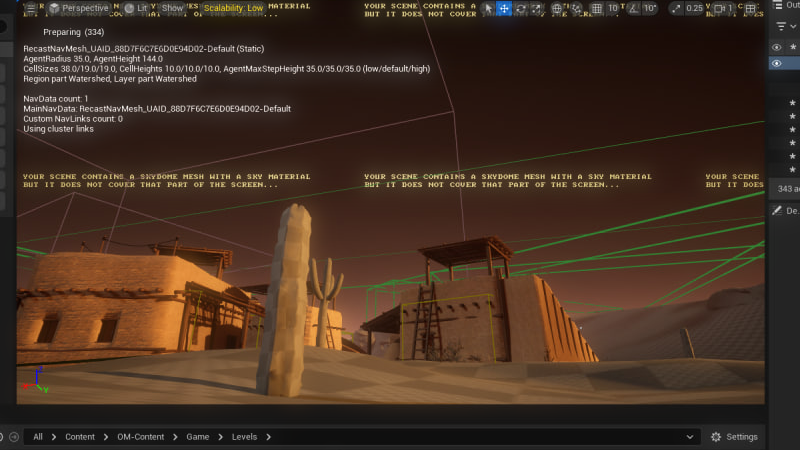
Task: Open viewport layout grid icon
Action: 752,8
